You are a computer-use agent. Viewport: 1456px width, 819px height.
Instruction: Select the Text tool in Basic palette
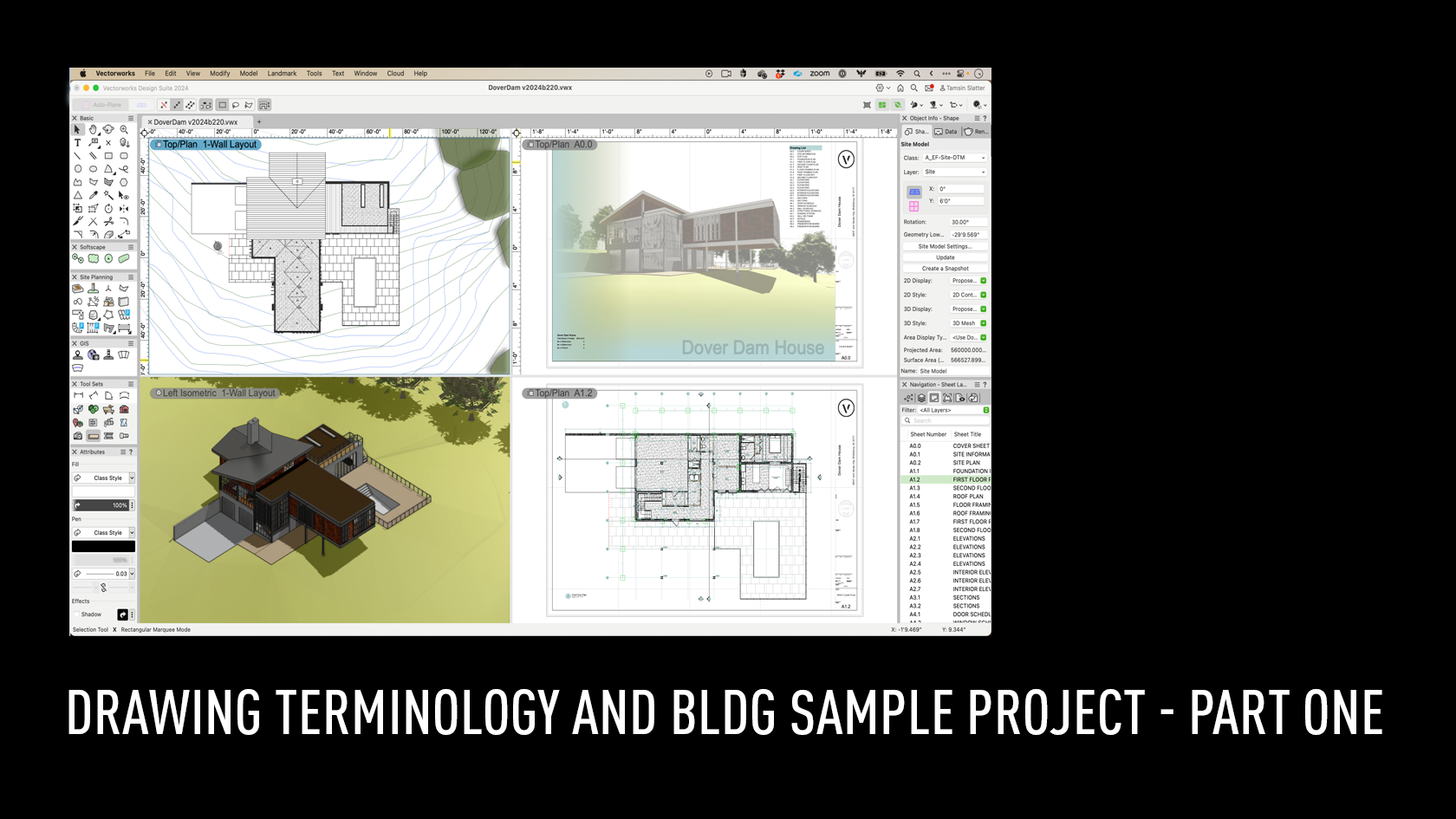pyautogui.click(x=78, y=142)
